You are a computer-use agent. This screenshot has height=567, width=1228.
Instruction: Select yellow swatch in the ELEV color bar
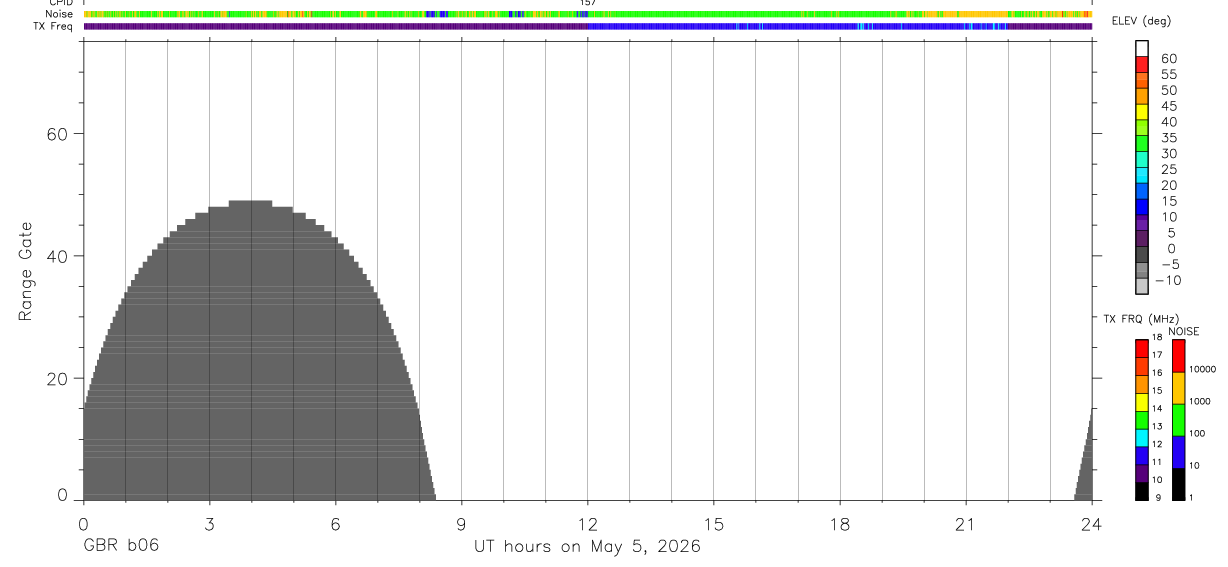1141,111
